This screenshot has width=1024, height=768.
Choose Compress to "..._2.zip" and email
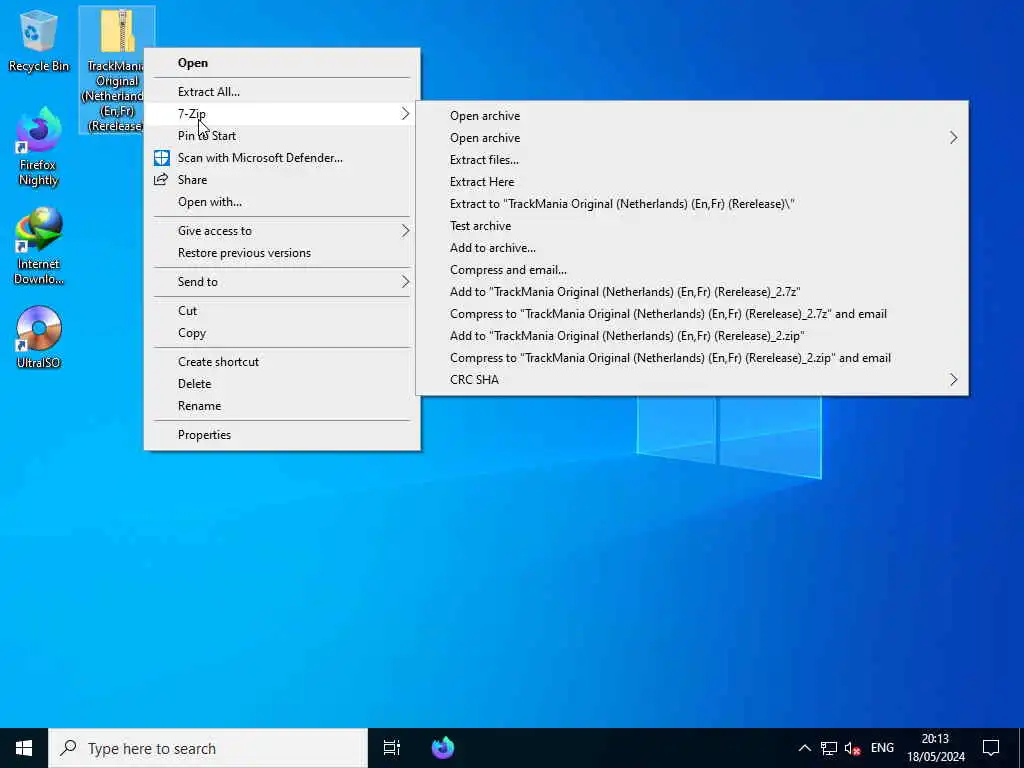click(692, 358)
